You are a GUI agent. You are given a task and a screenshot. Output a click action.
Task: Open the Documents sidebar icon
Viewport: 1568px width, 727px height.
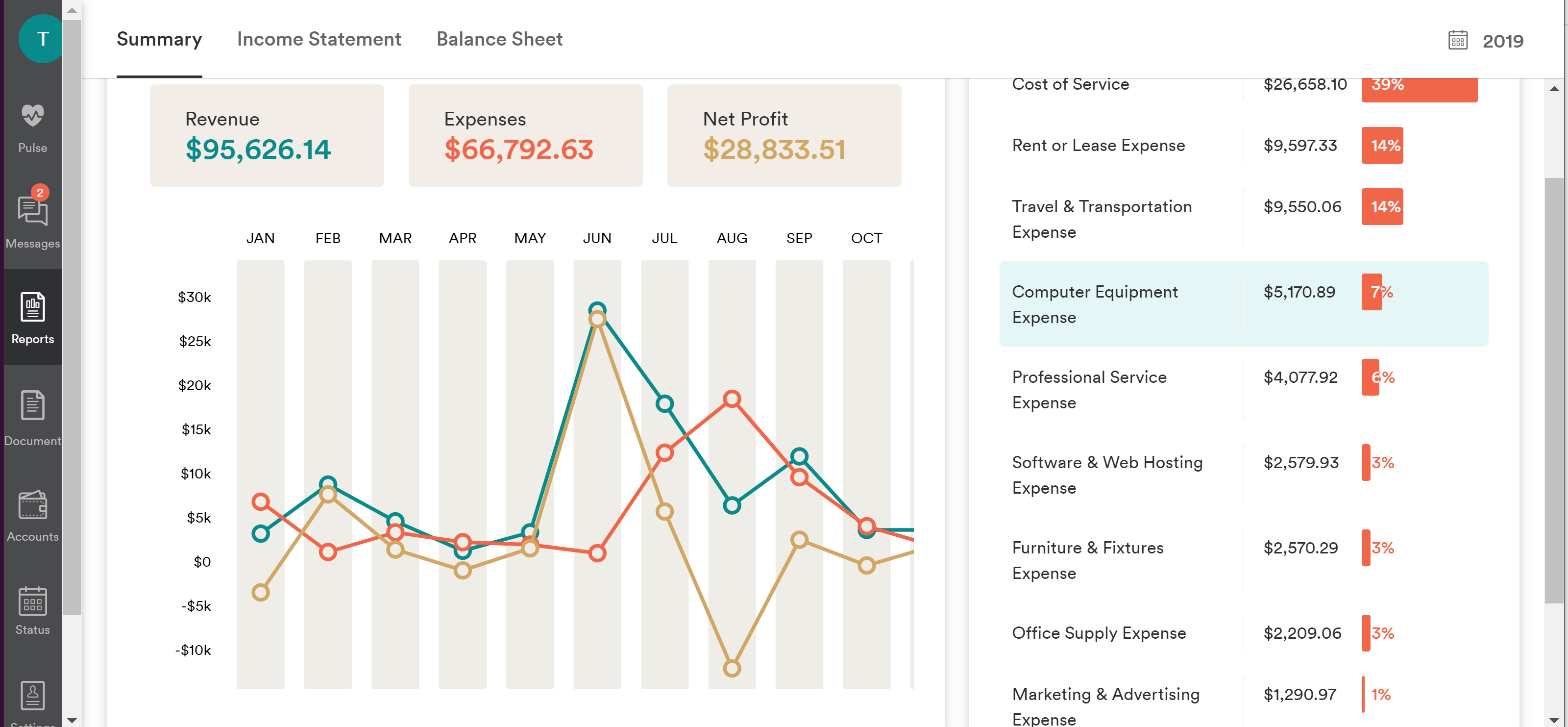(x=32, y=406)
